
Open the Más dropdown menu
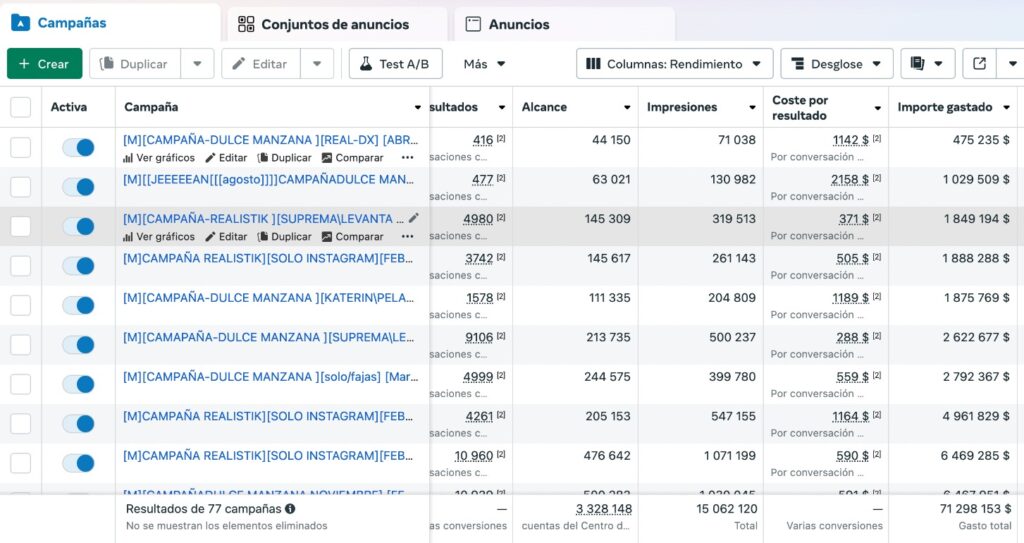click(x=484, y=64)
